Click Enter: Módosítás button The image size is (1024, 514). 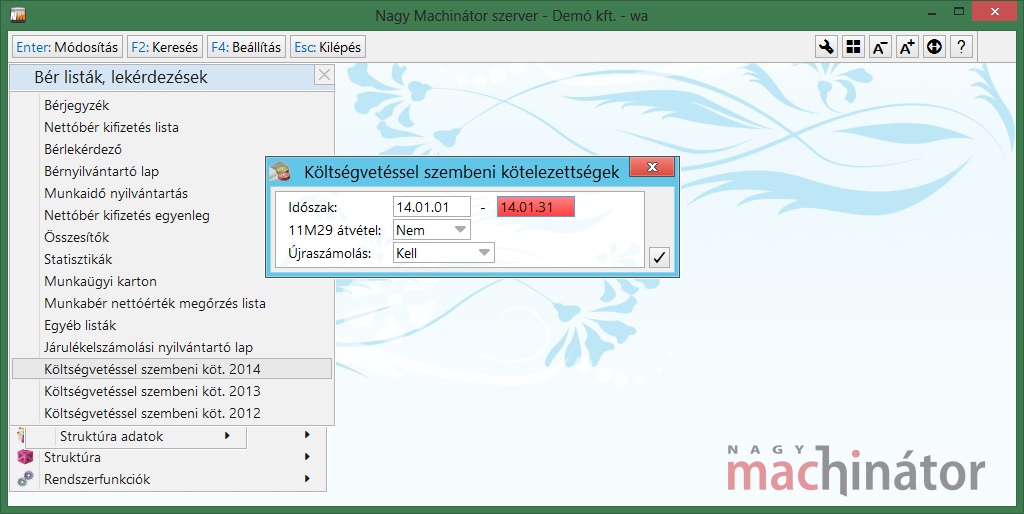pyautogui.click(x=67, y=47)
